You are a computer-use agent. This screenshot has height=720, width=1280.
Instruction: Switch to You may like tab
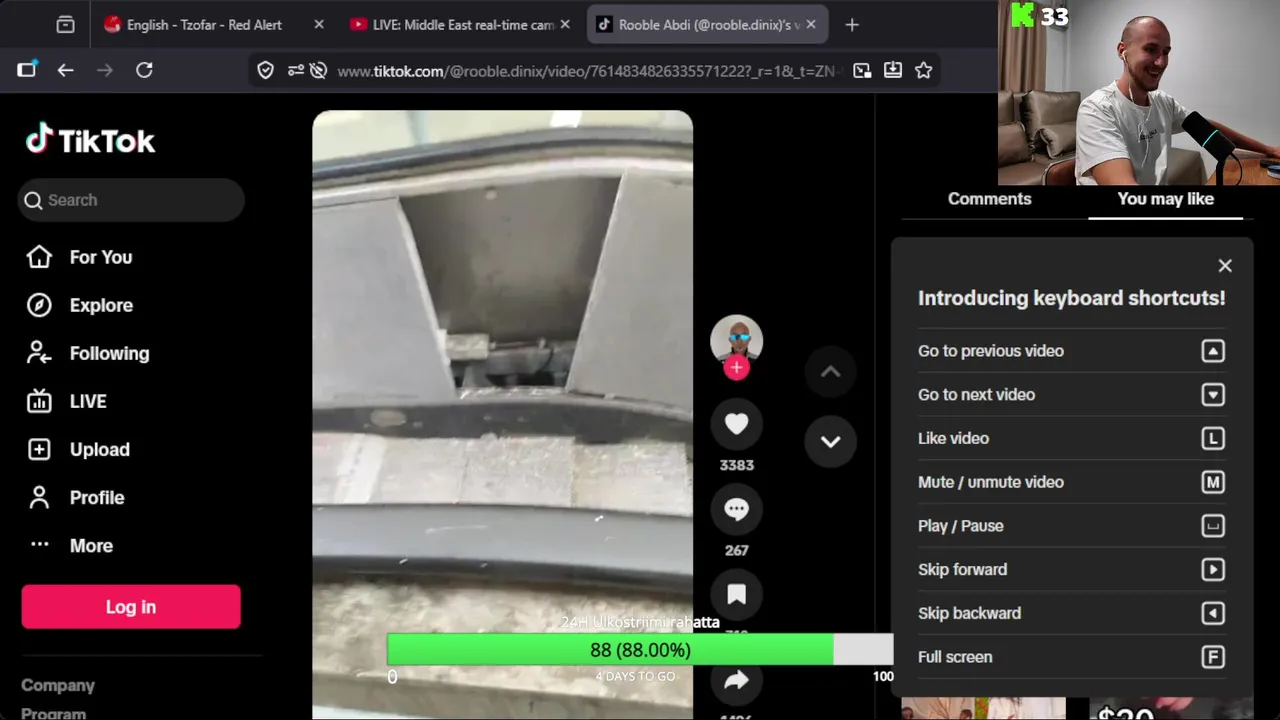1165,199
